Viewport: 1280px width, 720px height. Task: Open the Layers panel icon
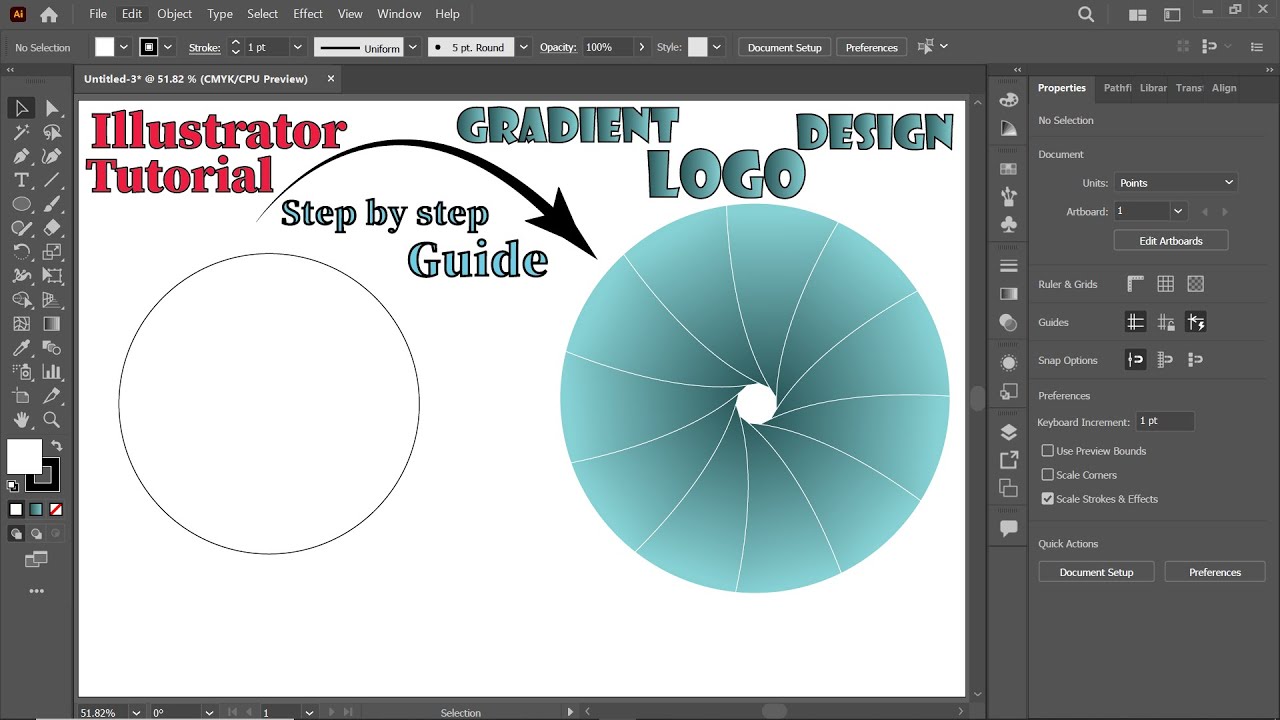tap(1008, 432)
